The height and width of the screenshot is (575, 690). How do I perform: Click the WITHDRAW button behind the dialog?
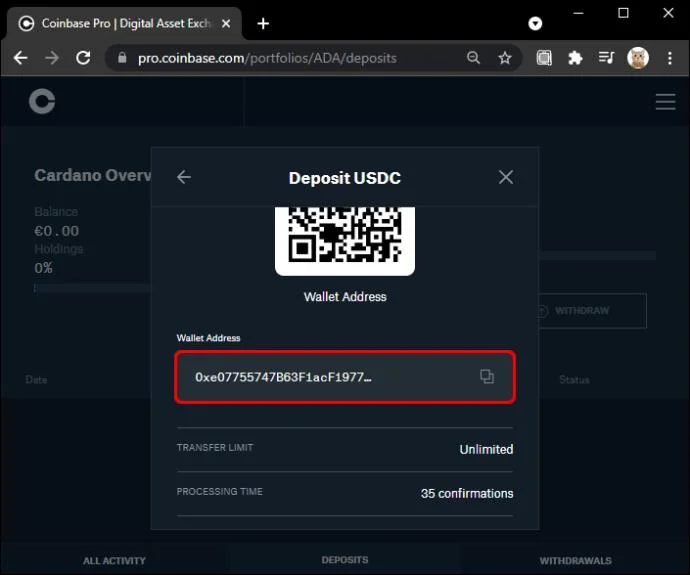593,311
